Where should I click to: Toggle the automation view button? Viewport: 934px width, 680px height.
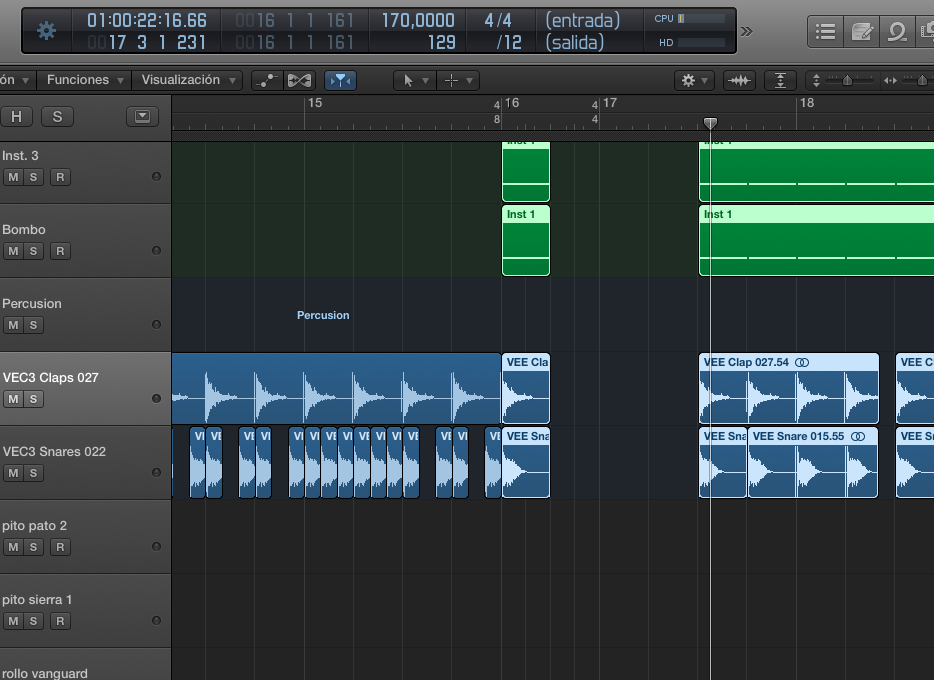click(267, 80)
